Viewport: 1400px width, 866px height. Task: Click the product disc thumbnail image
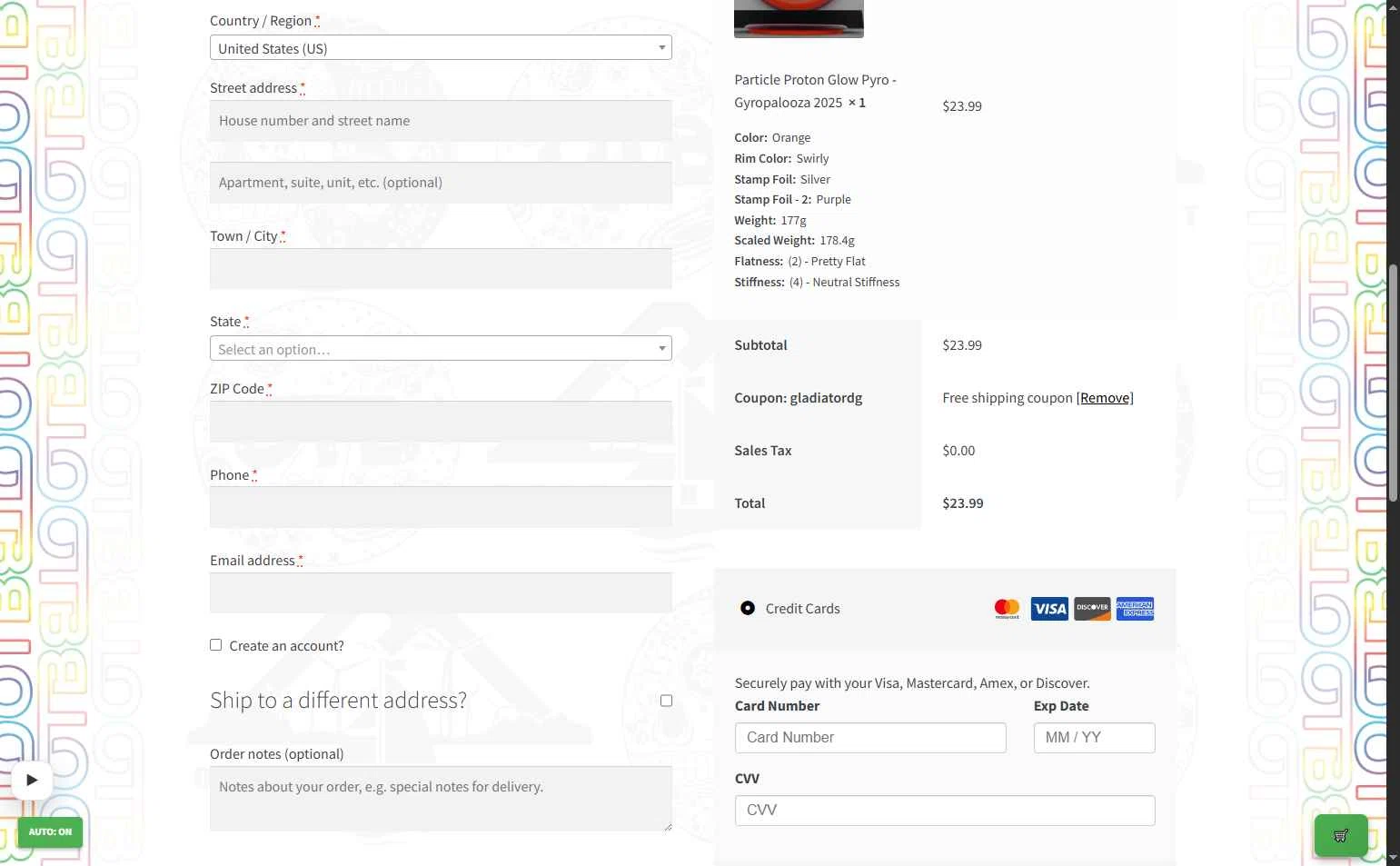coord(799,18)
